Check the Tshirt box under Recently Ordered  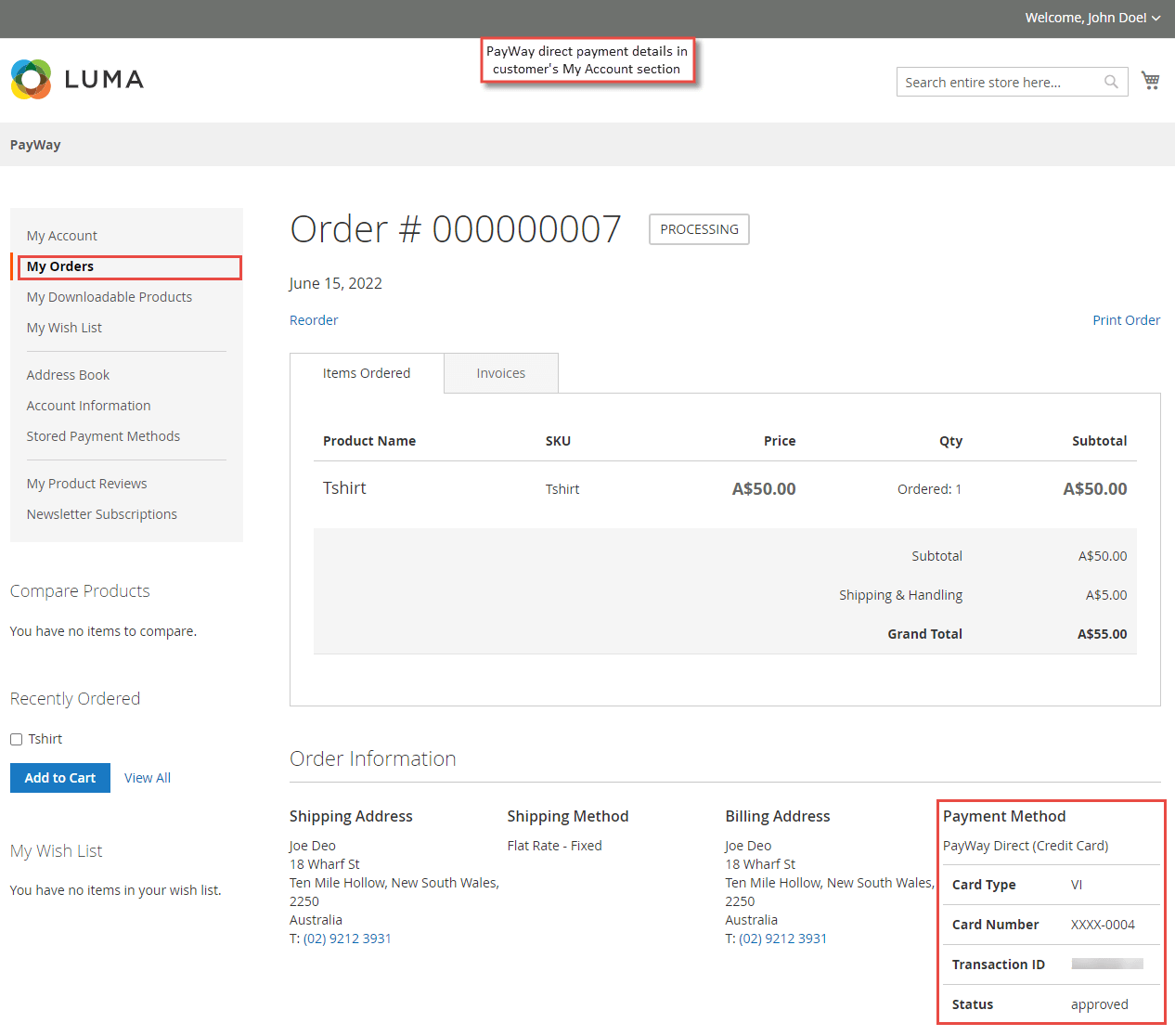coord(15,738)
